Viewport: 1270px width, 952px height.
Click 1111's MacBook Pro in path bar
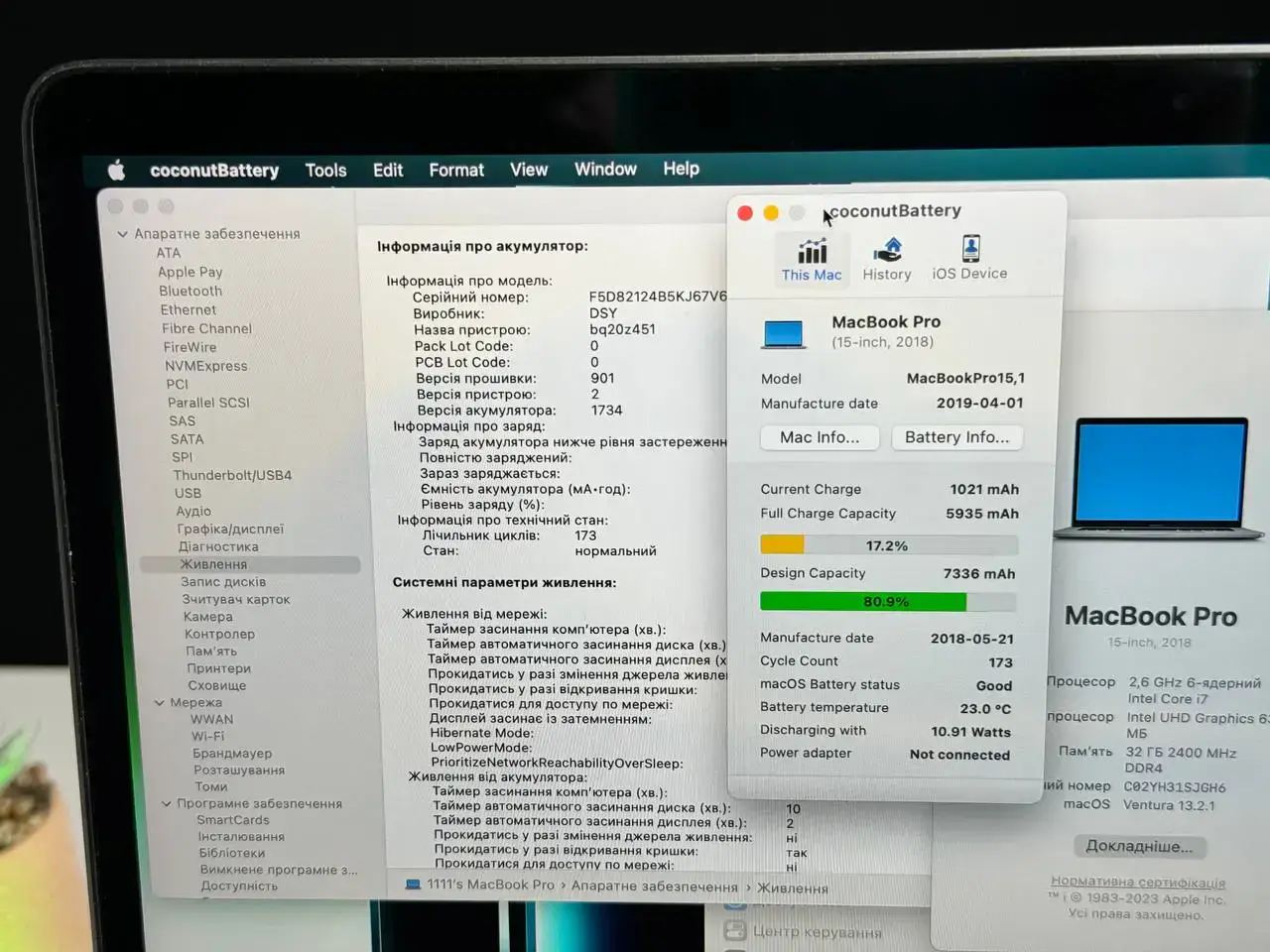(490, 885)
